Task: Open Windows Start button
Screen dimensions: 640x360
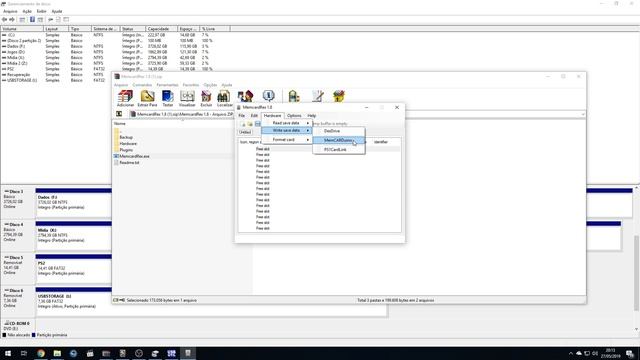Action: pyautogui.click(x=8, y=353)
